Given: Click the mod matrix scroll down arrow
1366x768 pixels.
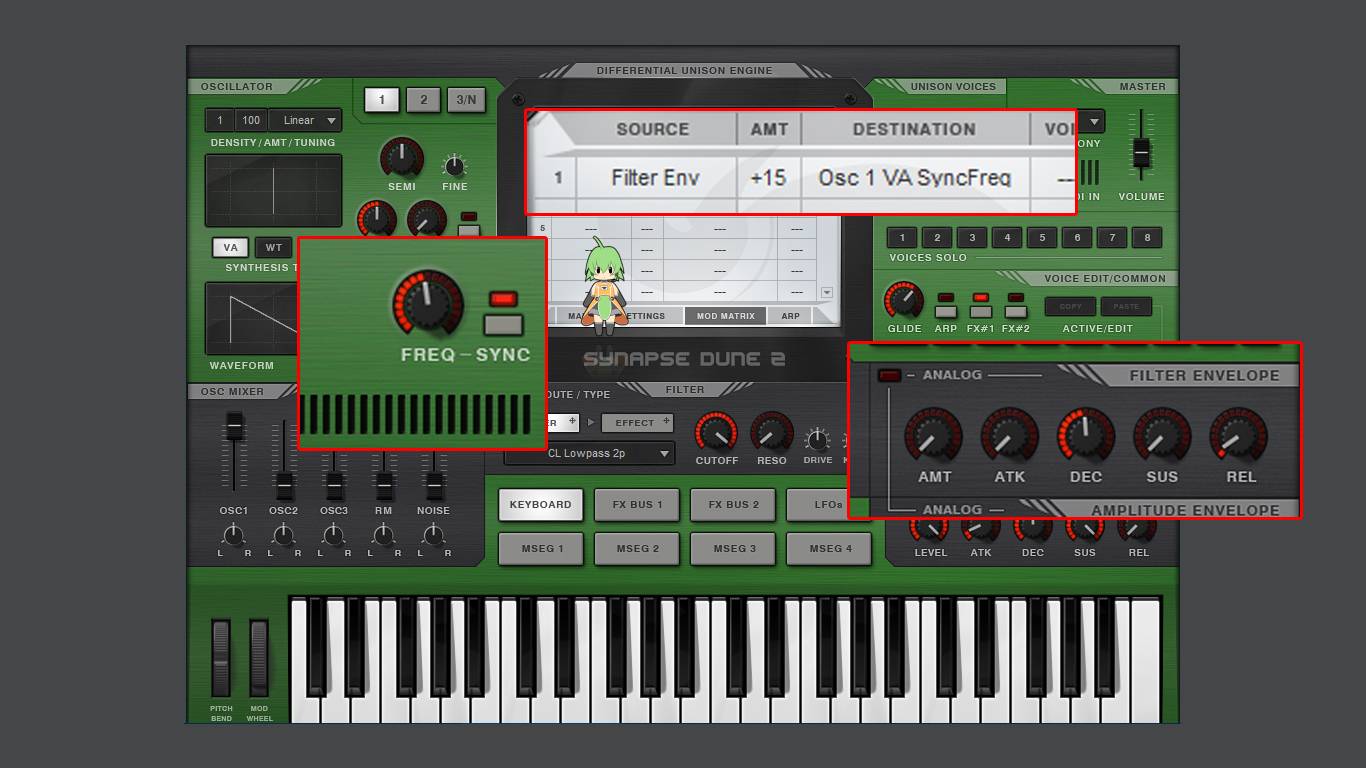Looking at the screenshot, I should (x=827, y=293).
